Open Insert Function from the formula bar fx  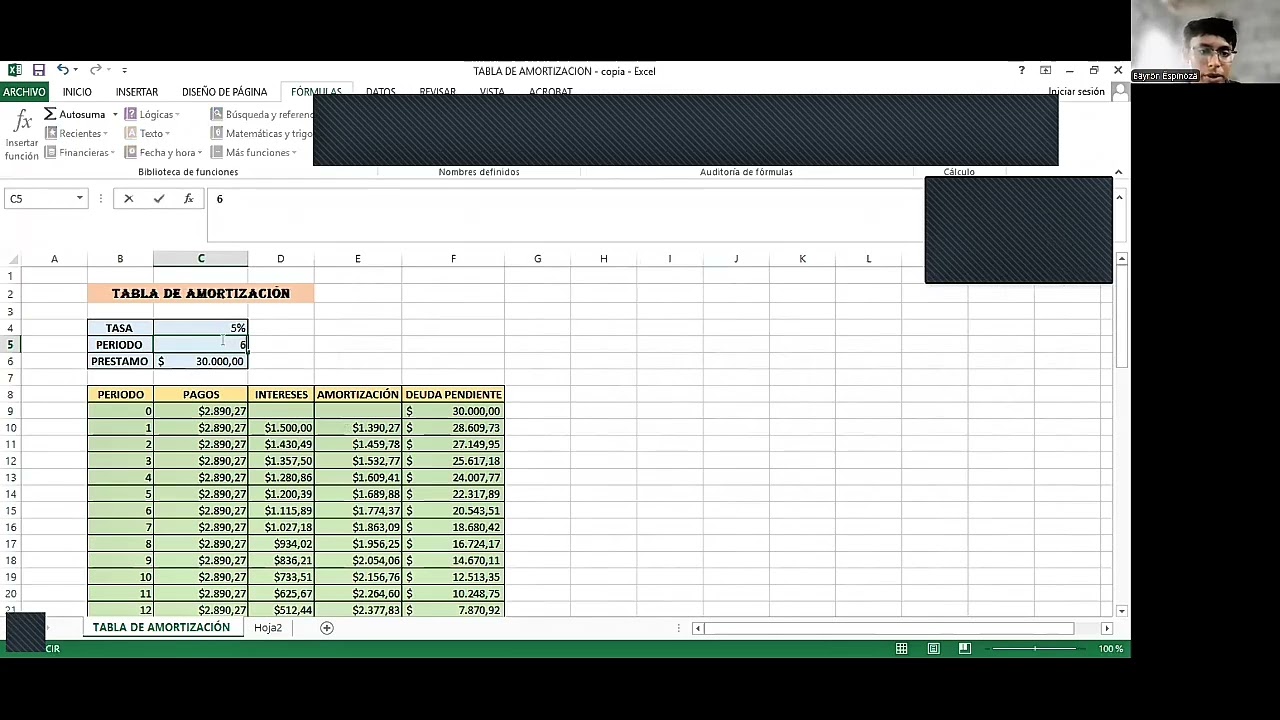pyautogui.click(x=188, y=199)
